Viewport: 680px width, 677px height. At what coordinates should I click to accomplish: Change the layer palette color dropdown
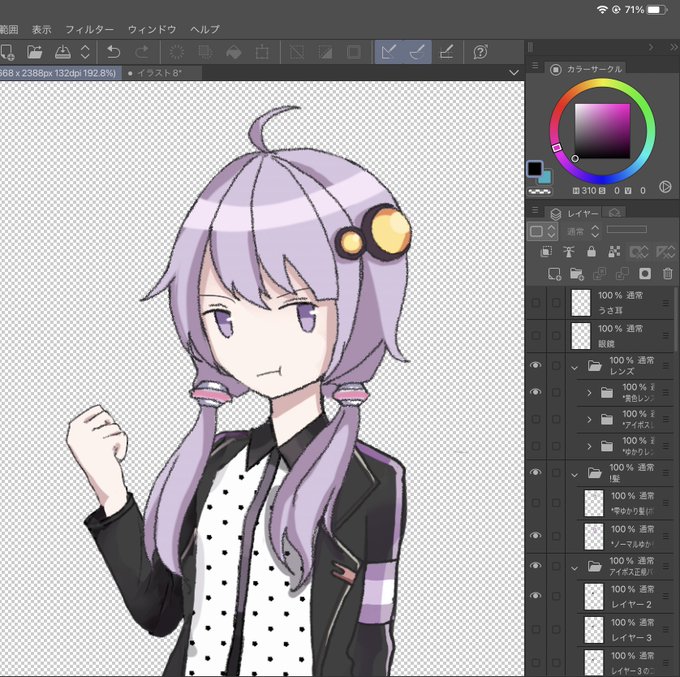tap(542, 231)
